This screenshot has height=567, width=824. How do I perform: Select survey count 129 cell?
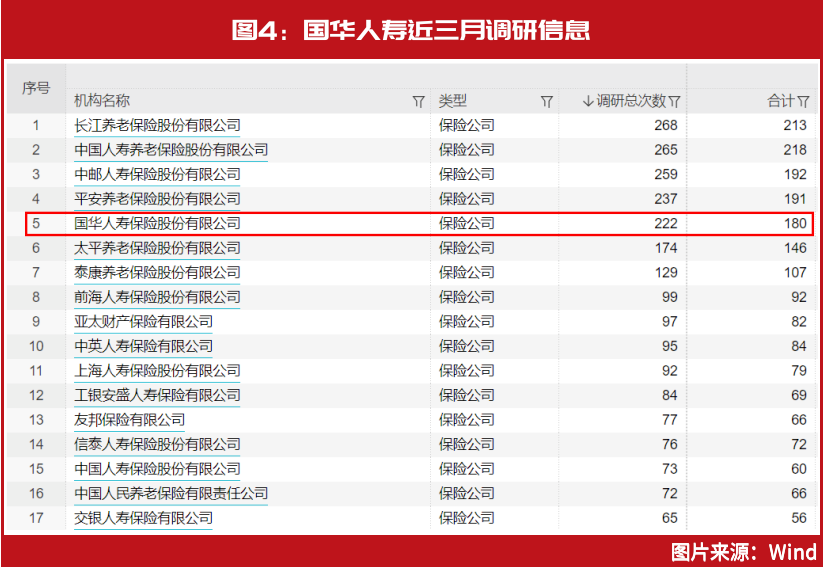click(666, 273)
